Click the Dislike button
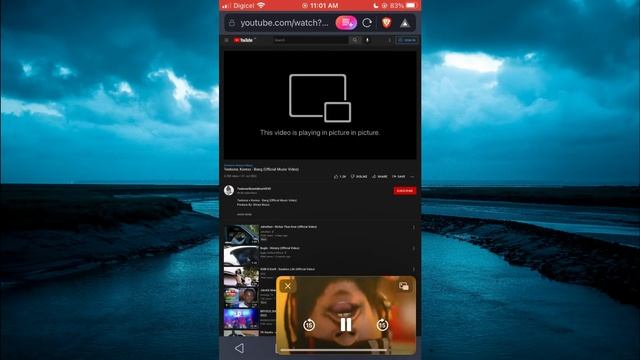 [359, 176]
